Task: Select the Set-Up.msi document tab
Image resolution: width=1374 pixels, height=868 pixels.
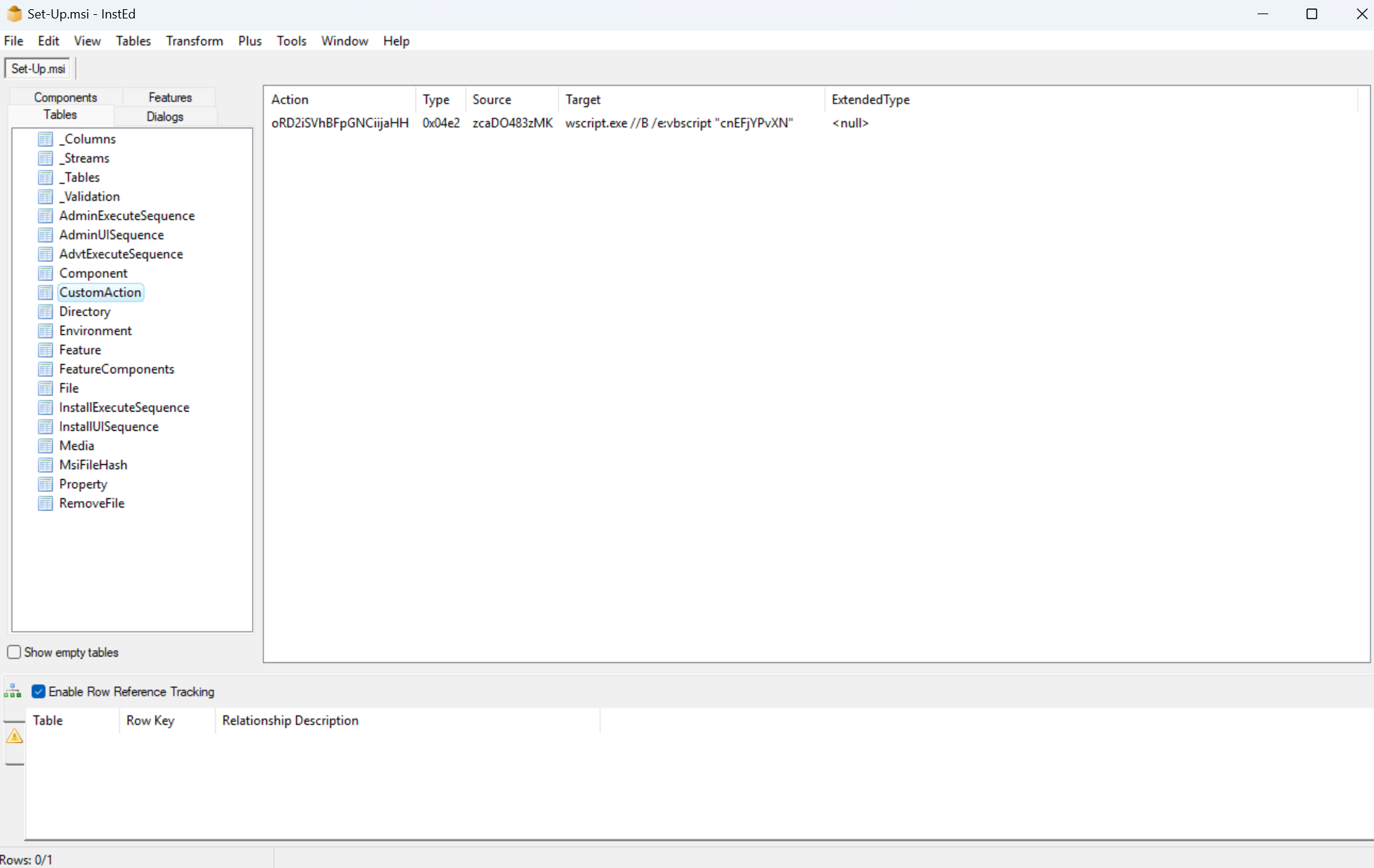Action: [38, 69]
